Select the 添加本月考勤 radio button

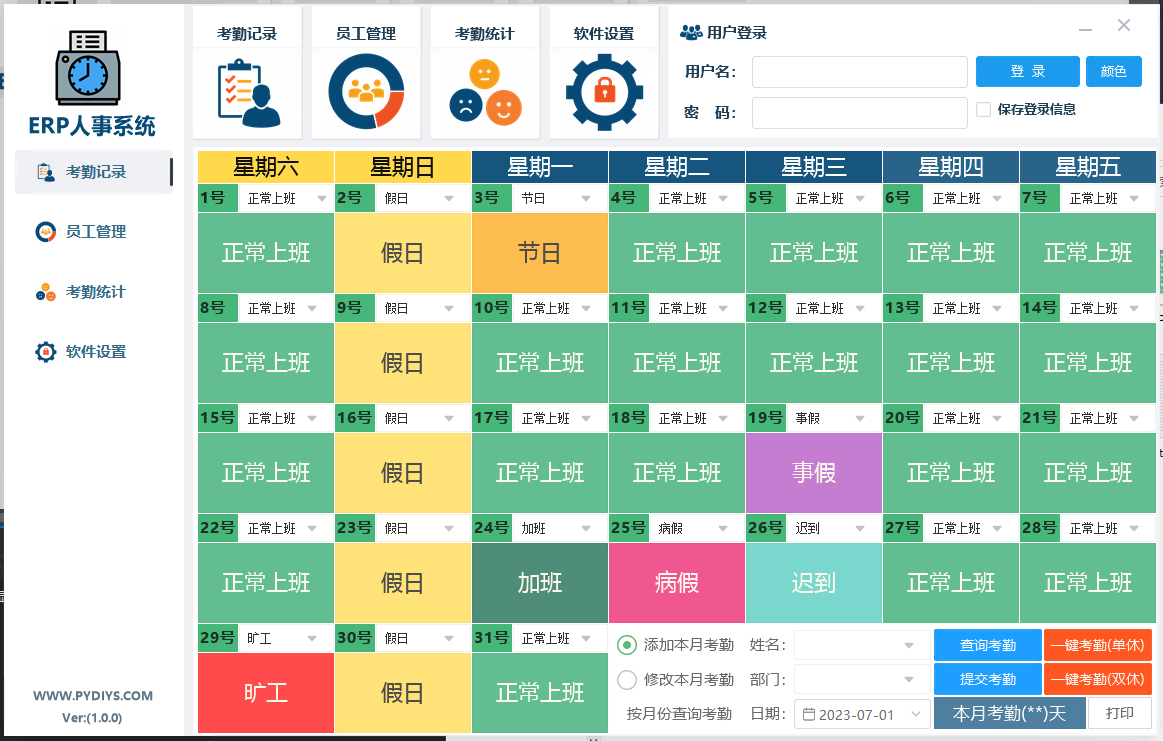627,645
